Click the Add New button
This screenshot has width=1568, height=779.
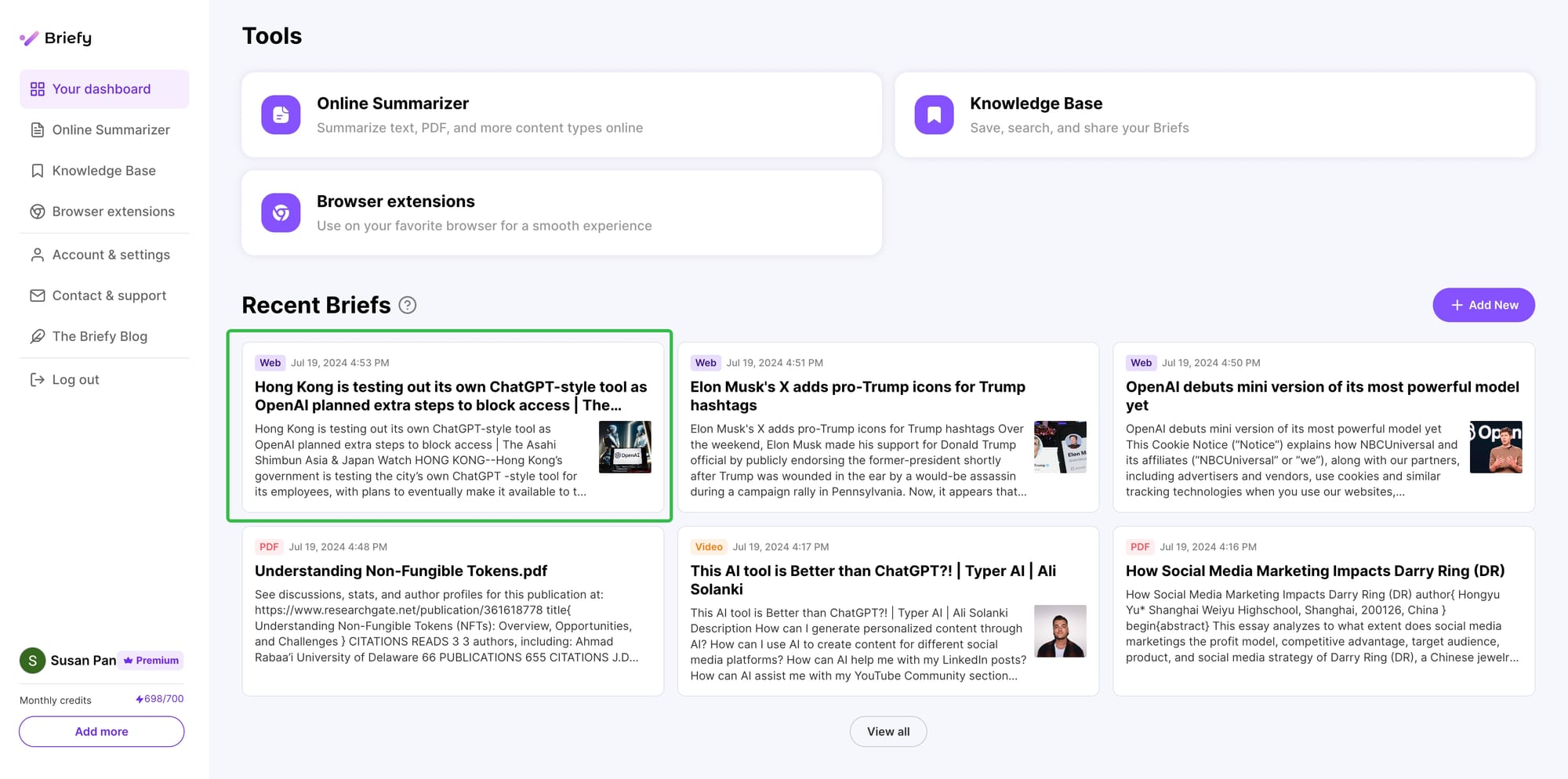point(1483,305)
